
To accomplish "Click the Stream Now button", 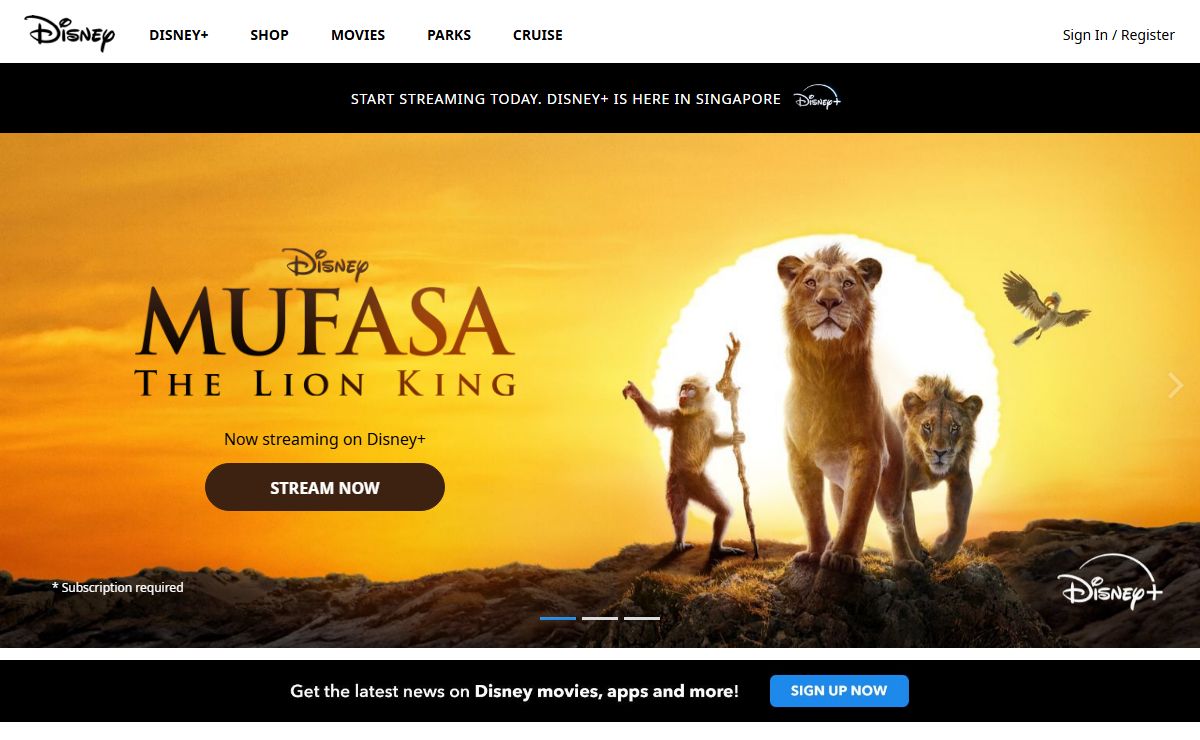I will tap(325, 487).
